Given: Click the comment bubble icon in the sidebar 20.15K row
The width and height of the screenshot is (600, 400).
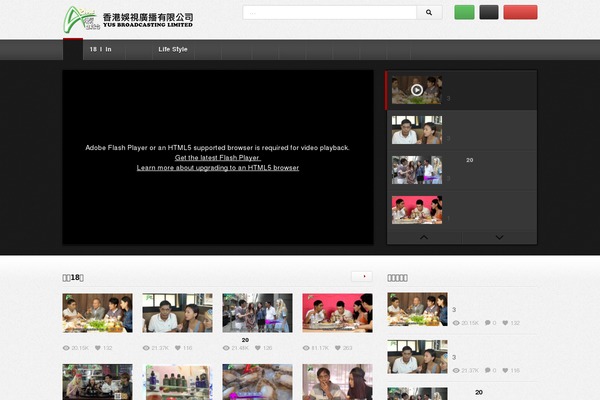Looking at the screenshot, I should coord(488,323).
